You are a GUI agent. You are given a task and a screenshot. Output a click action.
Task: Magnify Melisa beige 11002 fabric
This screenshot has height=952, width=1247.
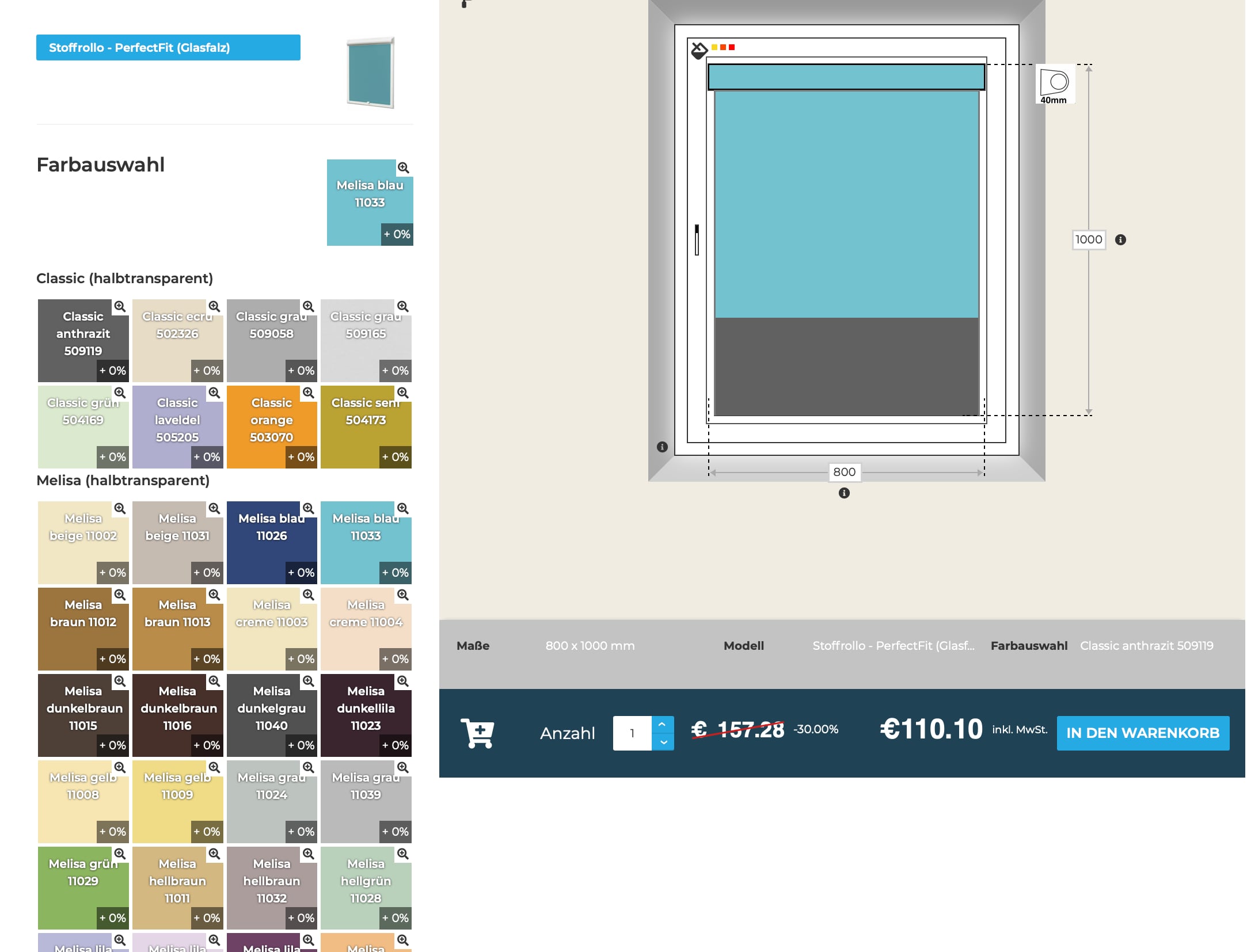(120, 508)
